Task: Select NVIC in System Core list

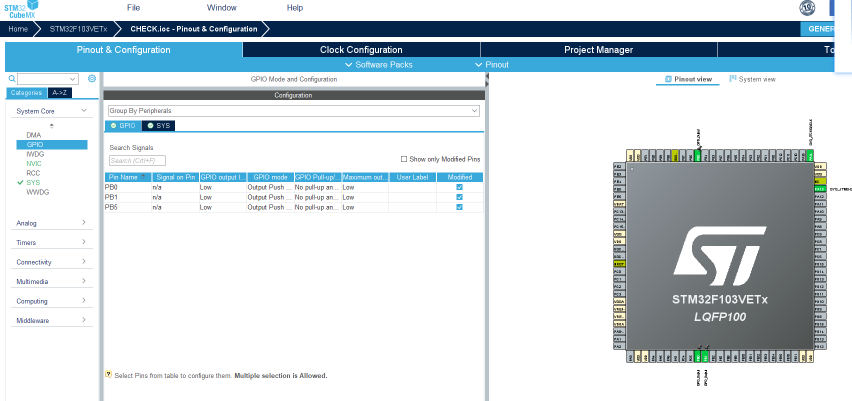Action: point(34,164)
